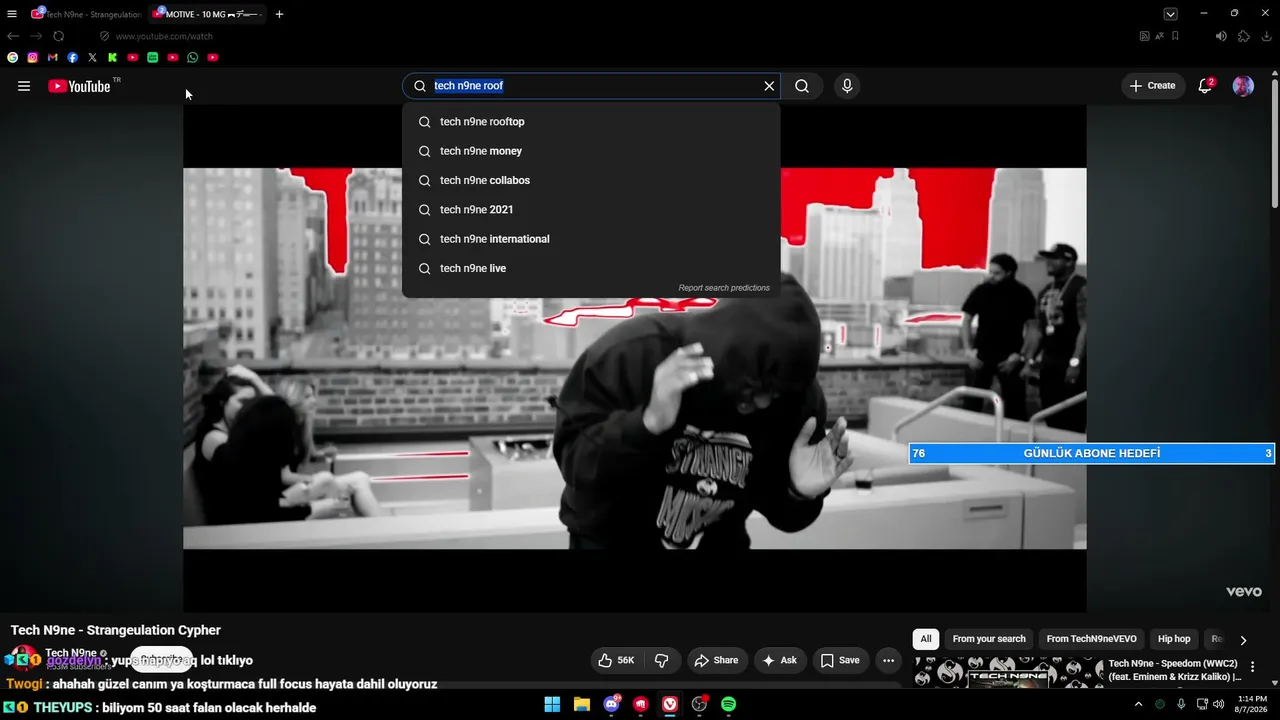Image resolution: width=1280 pixels, height=720 pixels.
Task: Open the Facebook bookmark
Action: [x=73, y=58]
